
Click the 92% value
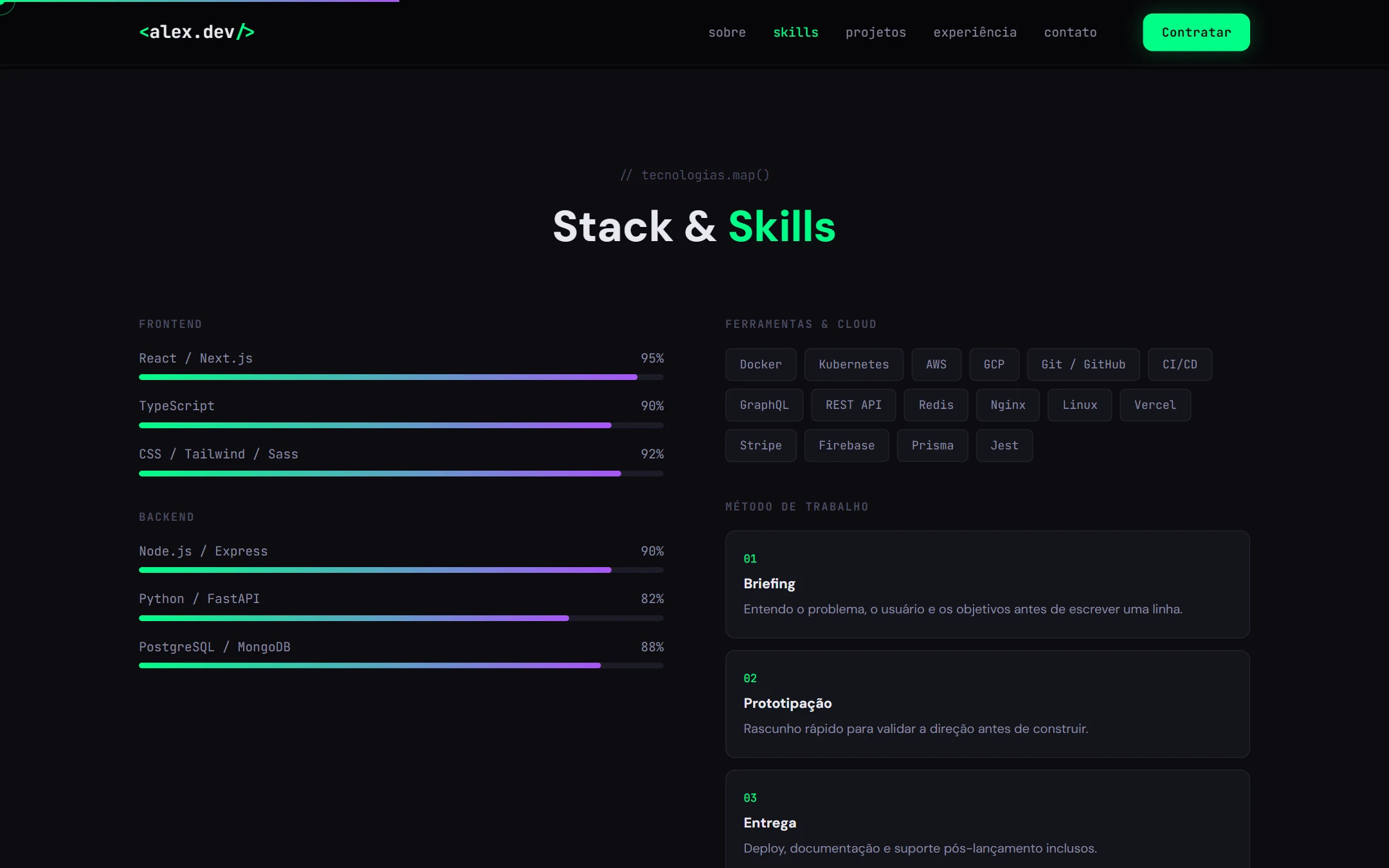[x=652, y=454]
